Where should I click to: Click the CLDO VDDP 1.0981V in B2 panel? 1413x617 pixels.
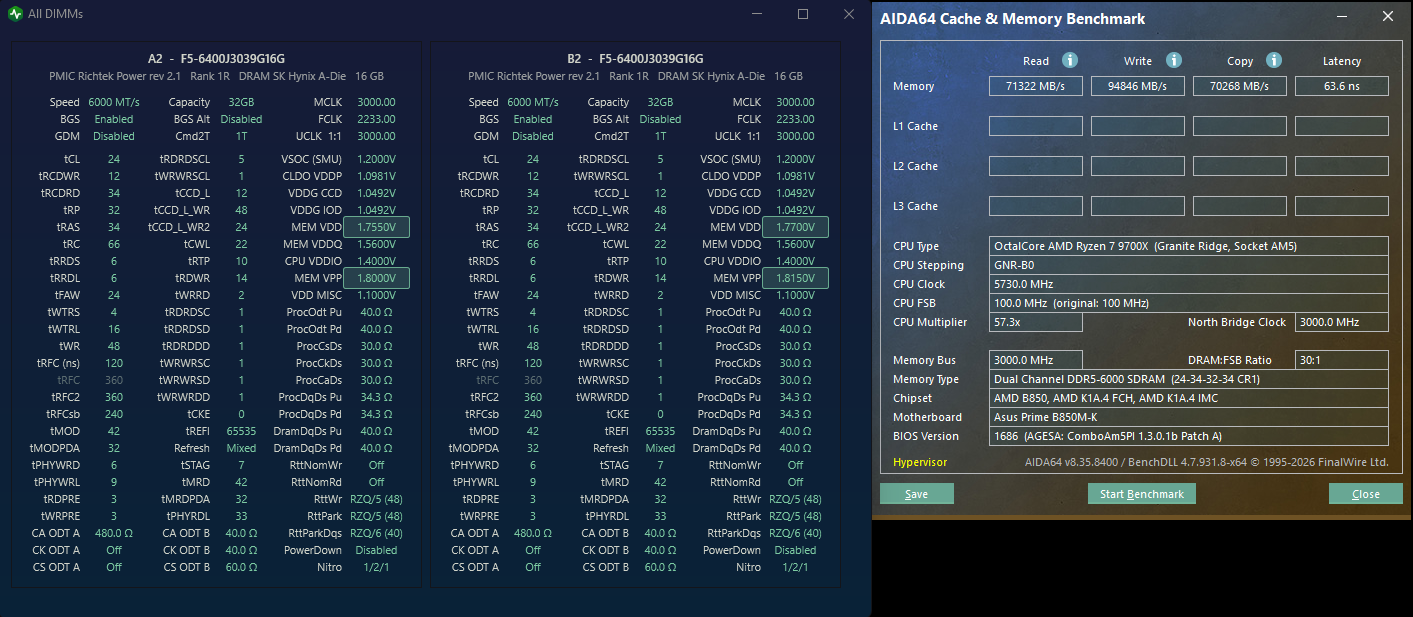click(795, 176)
